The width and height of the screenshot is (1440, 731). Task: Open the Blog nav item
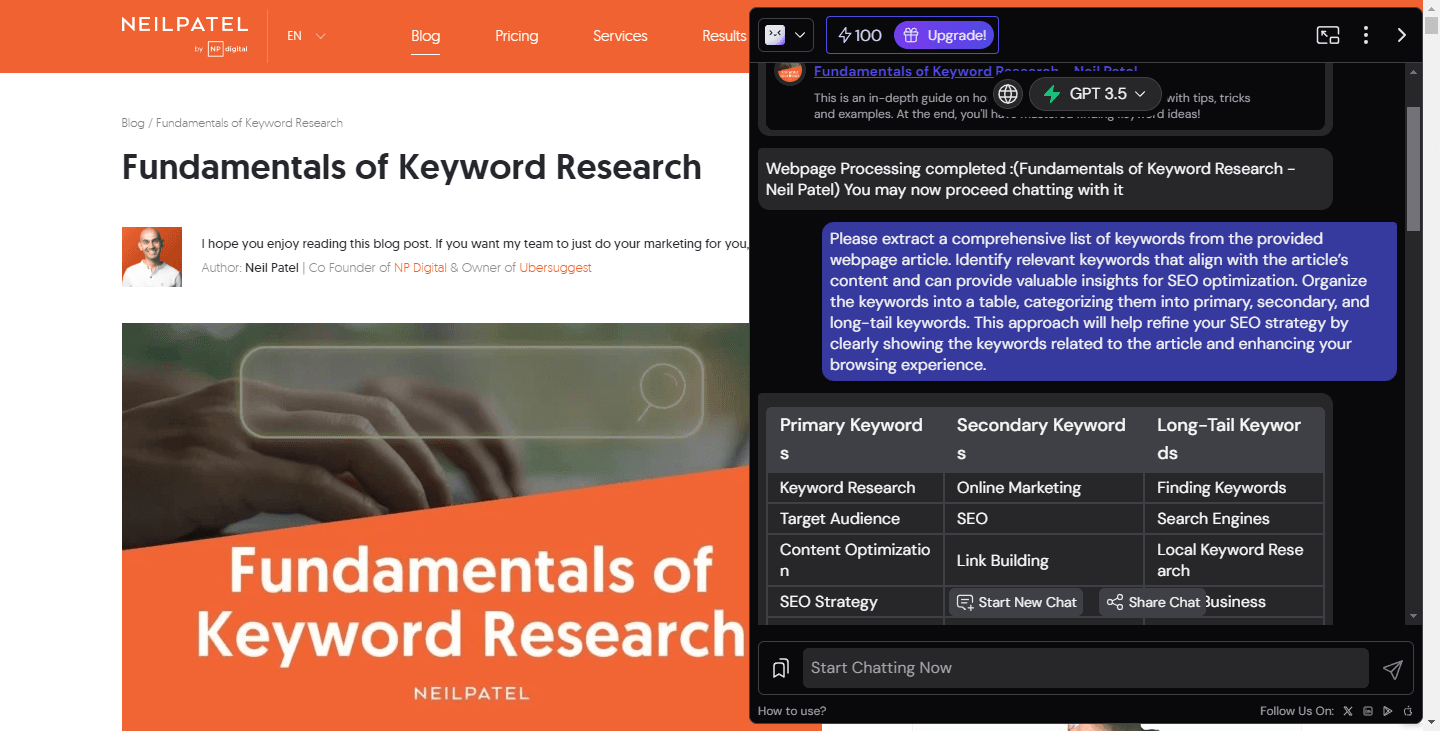[425, 36]
